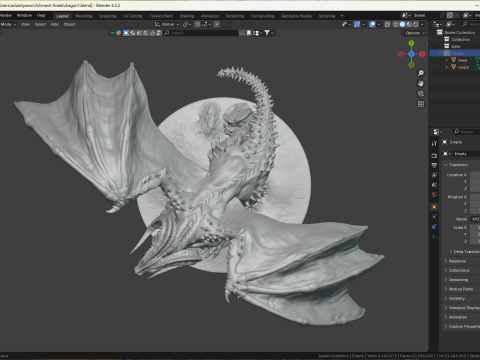Select the Collection row in outliner

(x=460, y=39)
